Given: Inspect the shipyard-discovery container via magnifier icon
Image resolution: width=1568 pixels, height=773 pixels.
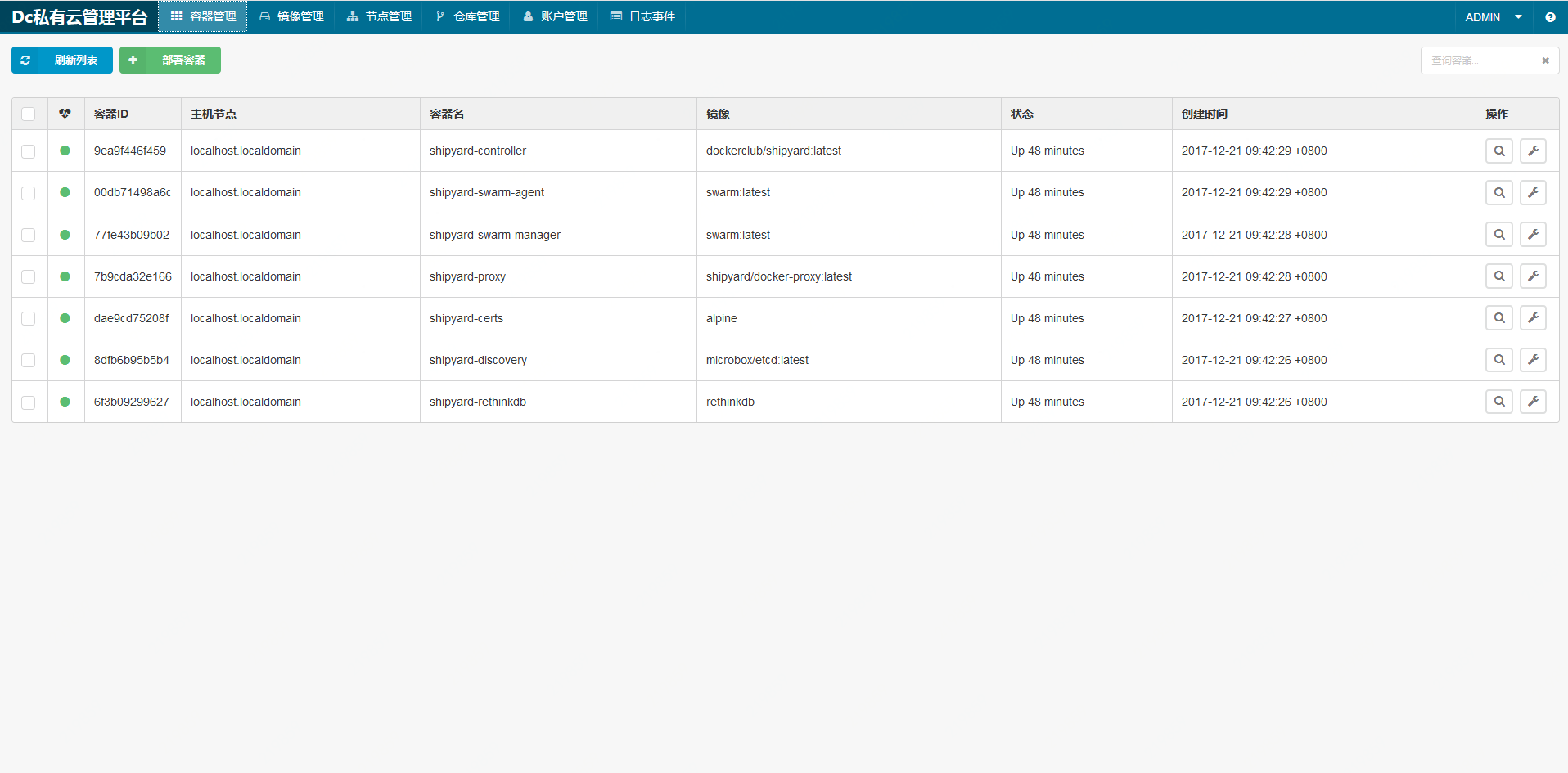Looking at the screenshot, I should pos(1499,360).
